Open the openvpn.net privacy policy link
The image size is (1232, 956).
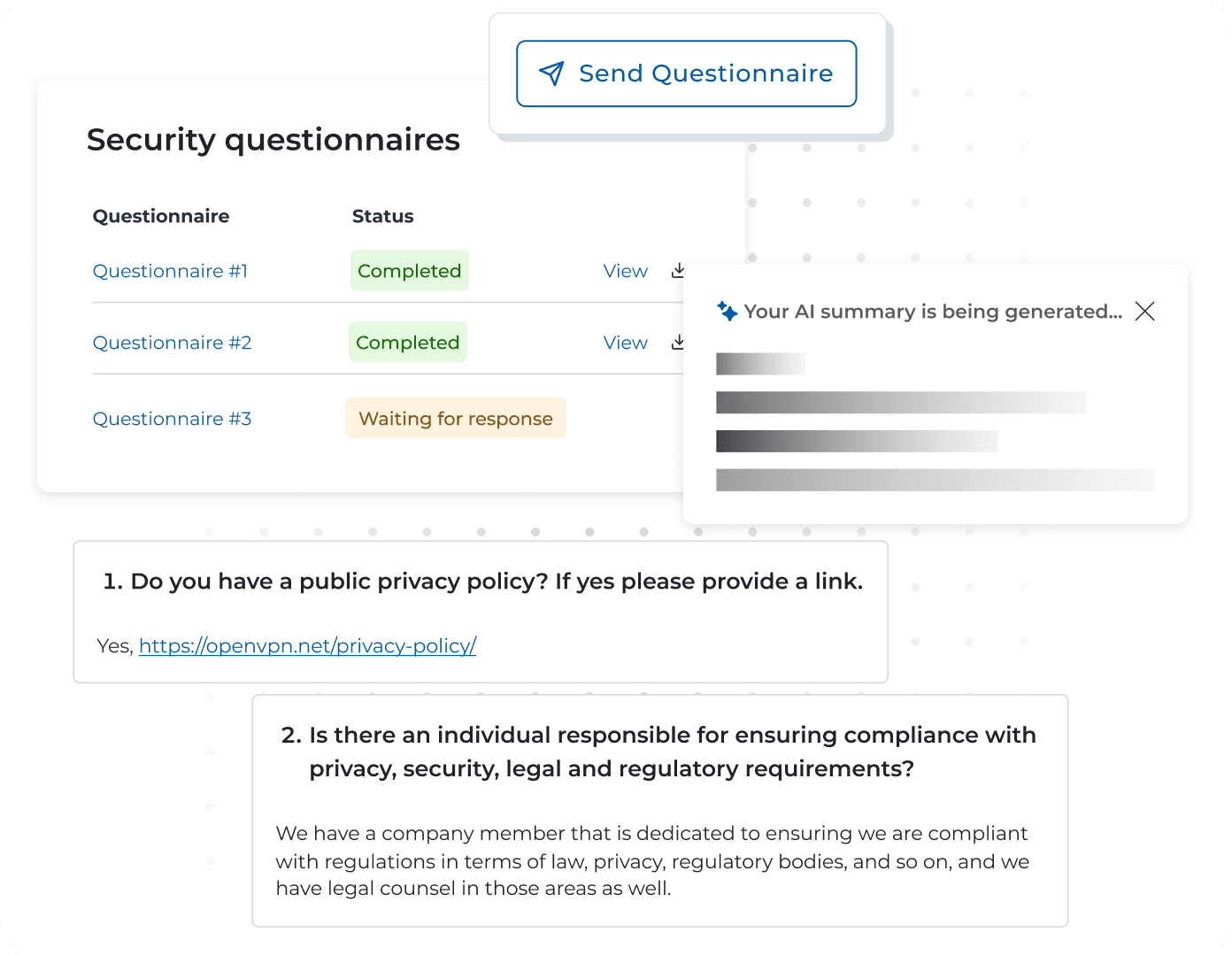coord(307,646)
